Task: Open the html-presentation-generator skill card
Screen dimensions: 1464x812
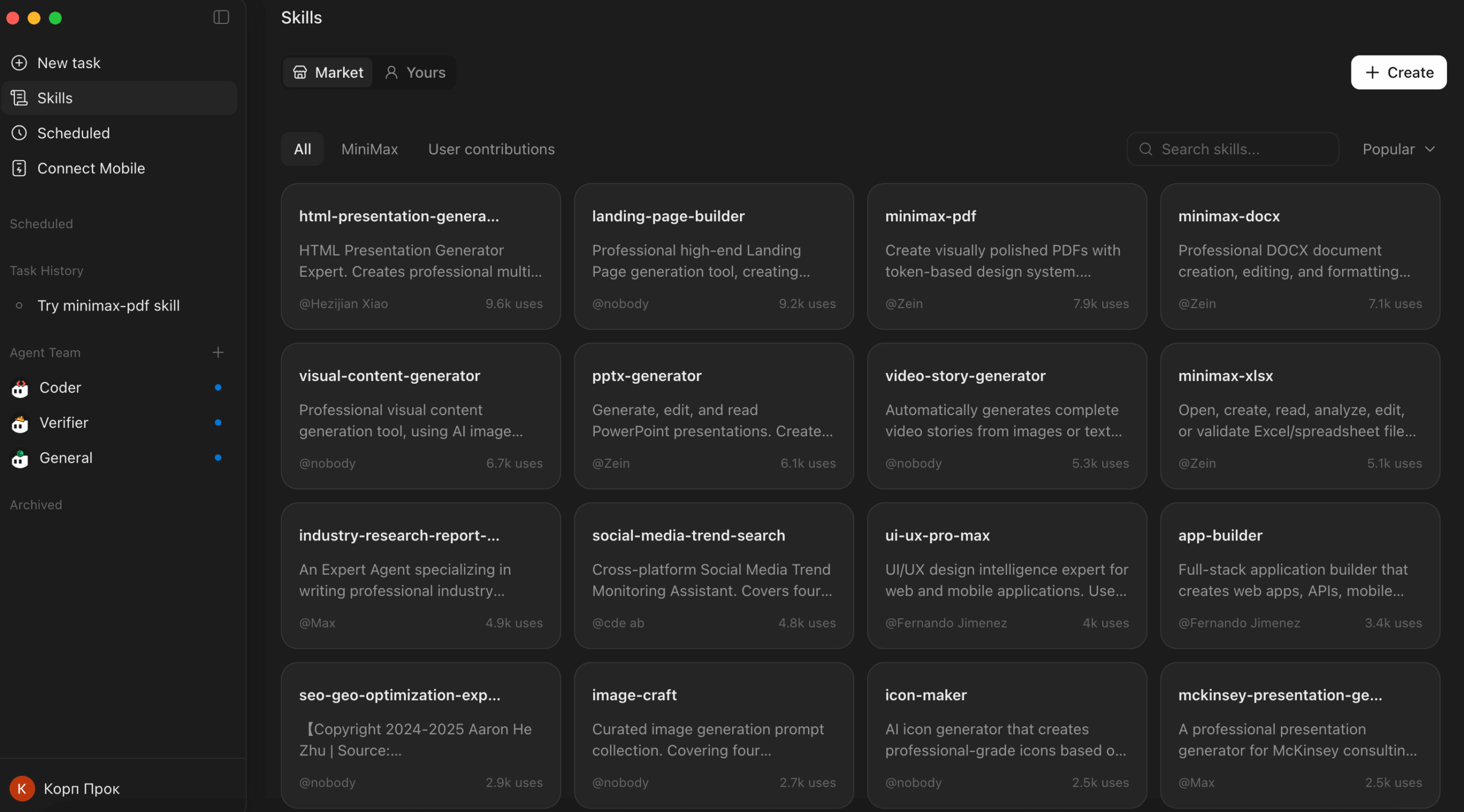Action: click(421, 256)
